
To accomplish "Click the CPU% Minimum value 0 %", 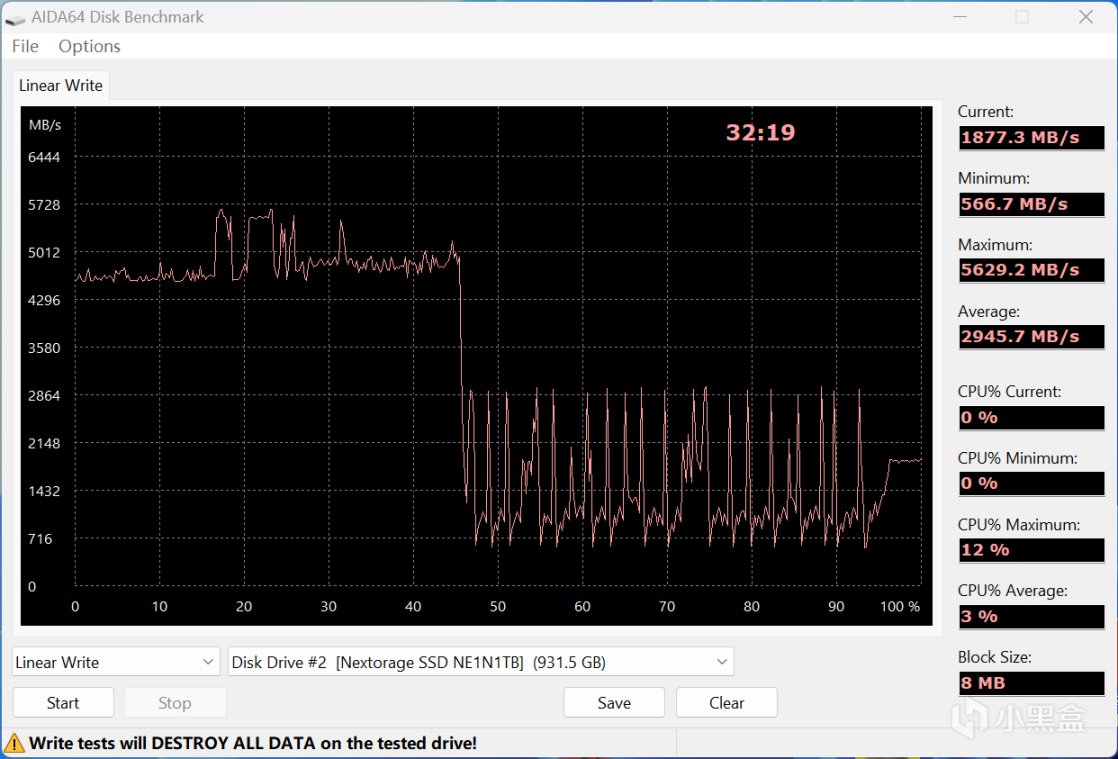I will pos(1032,483).
